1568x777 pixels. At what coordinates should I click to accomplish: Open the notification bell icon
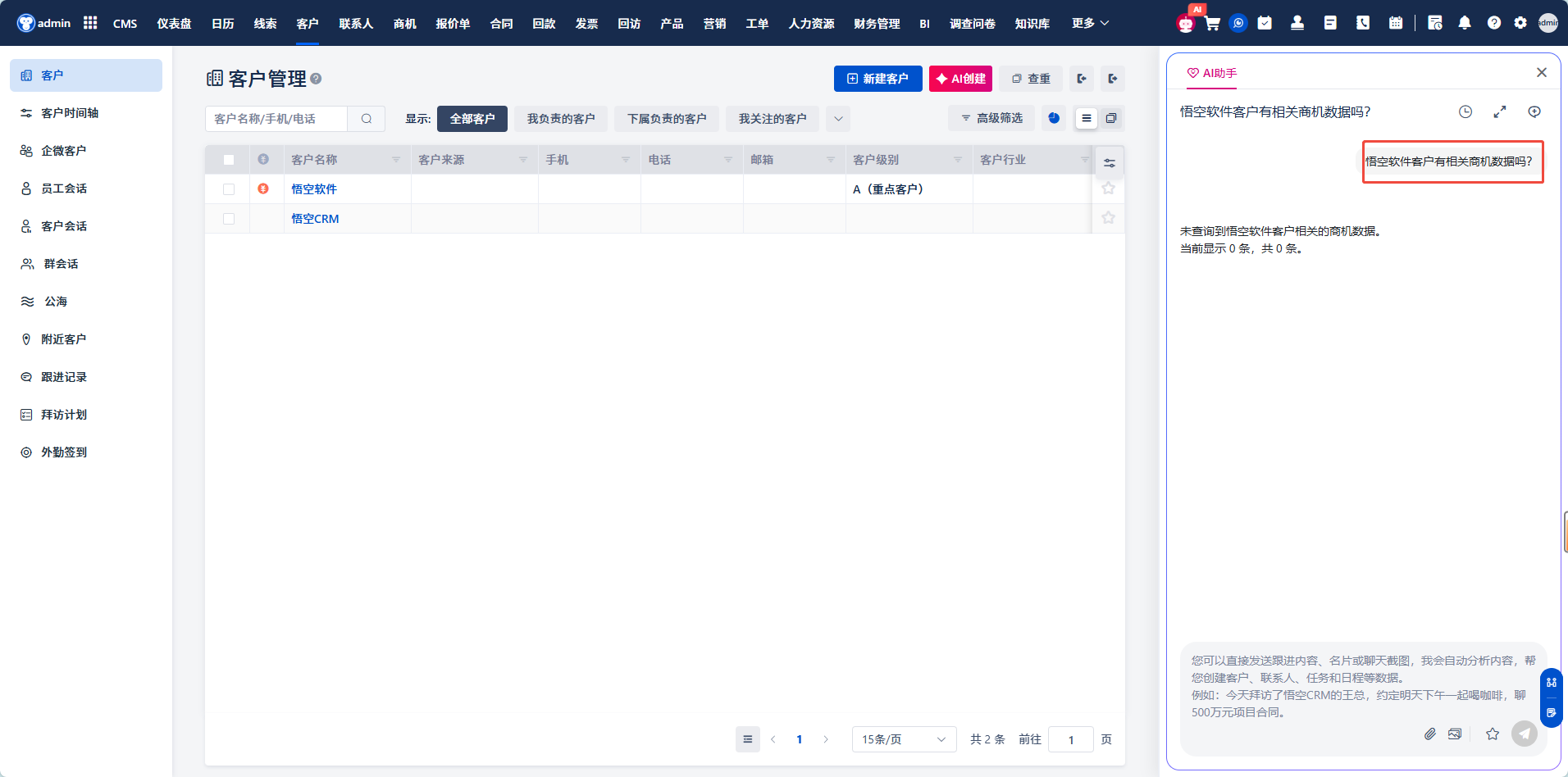[1465, 23]
